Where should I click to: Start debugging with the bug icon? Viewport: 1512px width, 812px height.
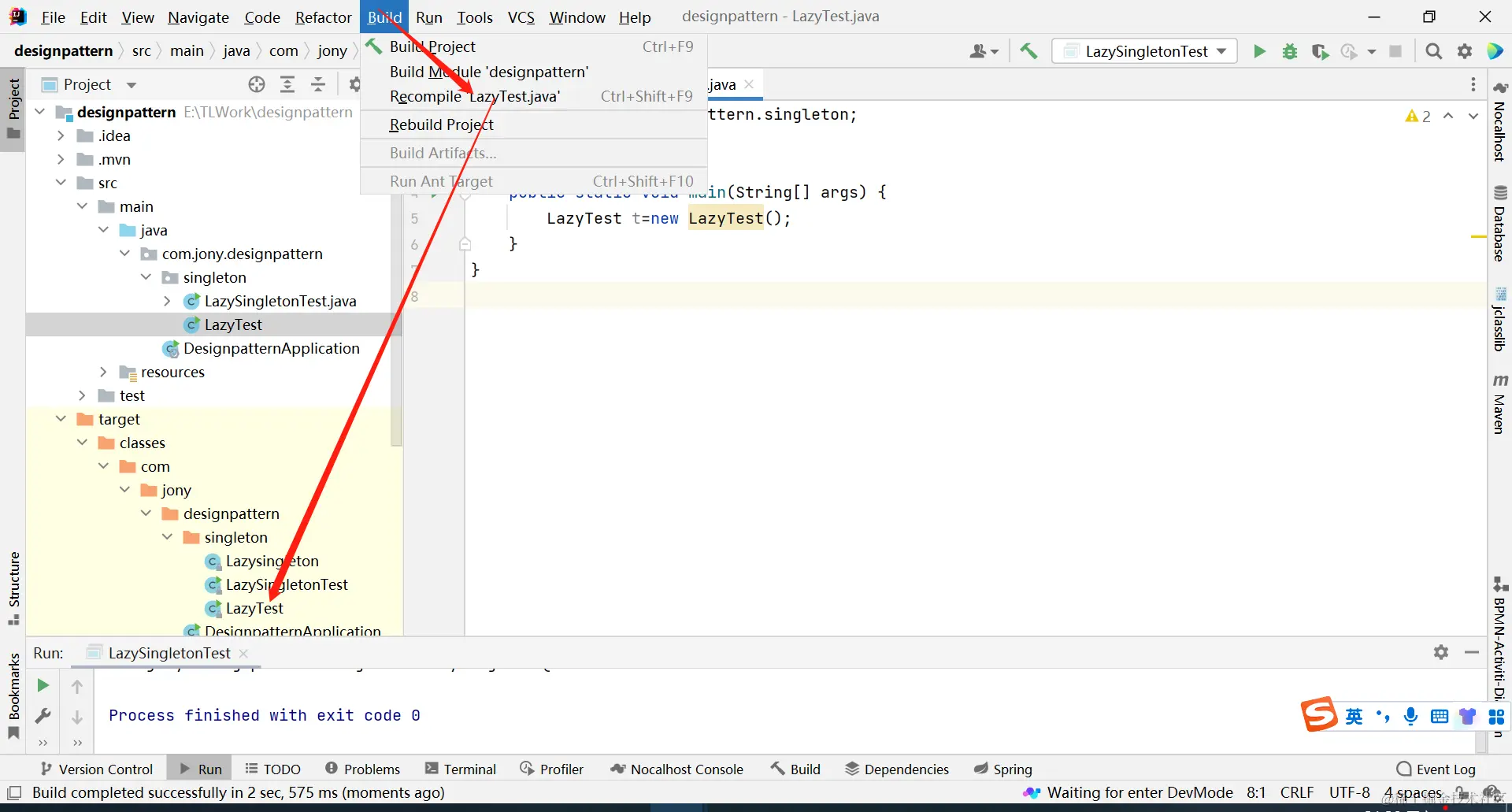[1290, 51]
